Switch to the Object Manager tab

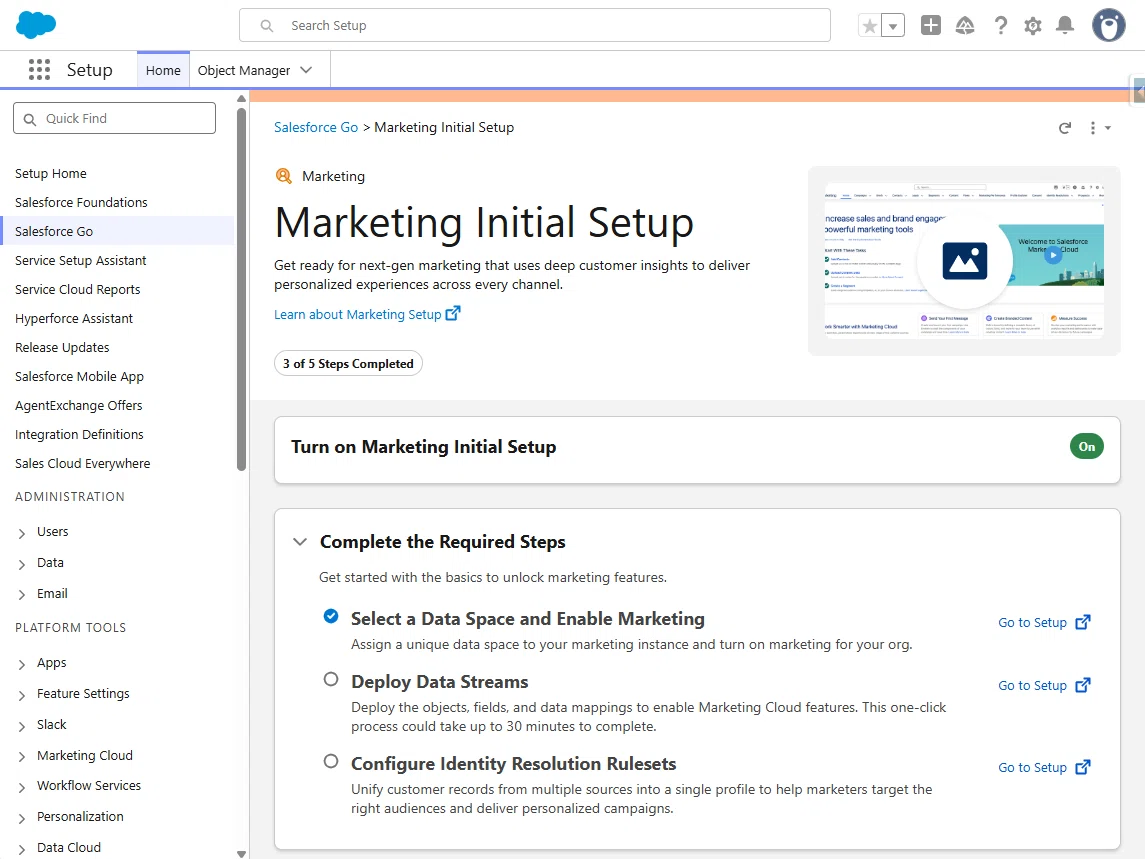(x=244, y=70)
